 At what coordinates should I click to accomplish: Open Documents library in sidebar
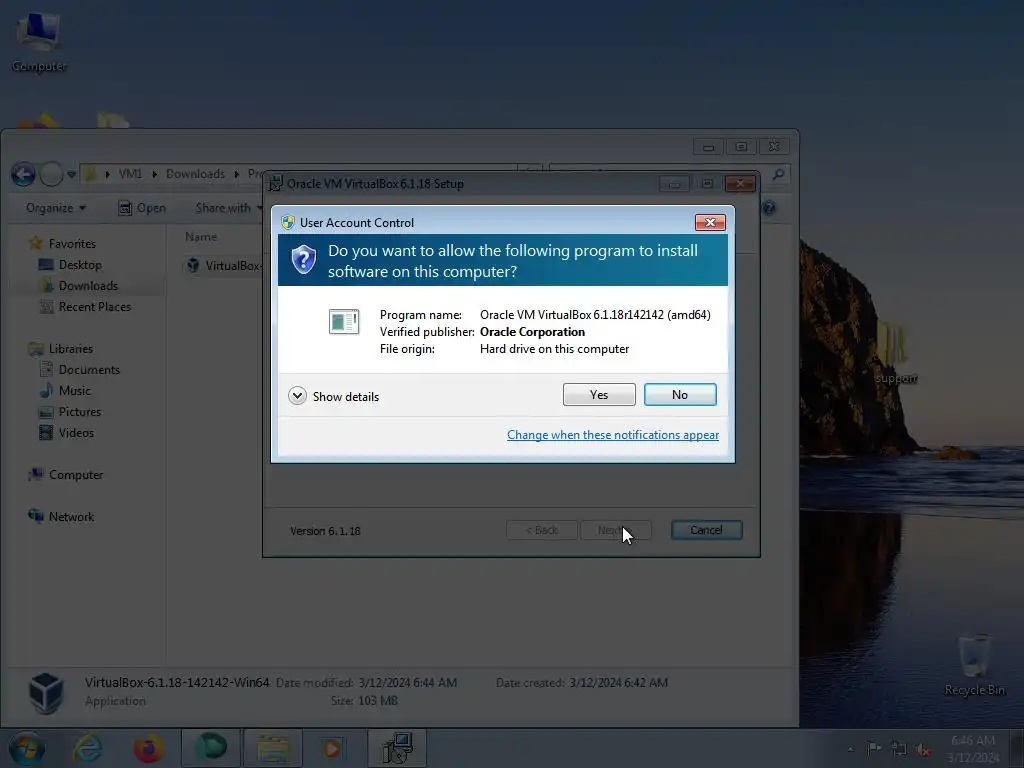[x=89, y=370]
